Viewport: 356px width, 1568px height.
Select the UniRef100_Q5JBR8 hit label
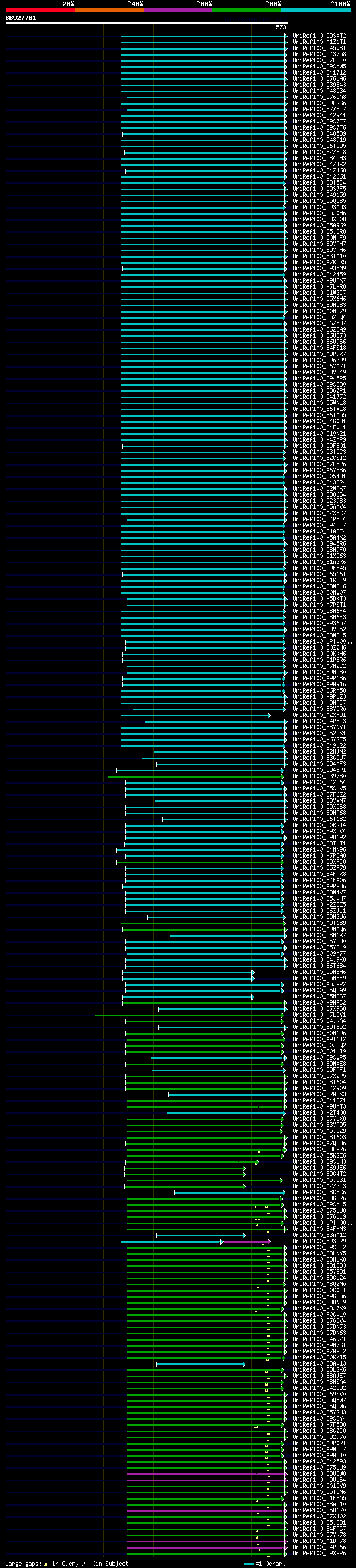pos(319,232)
